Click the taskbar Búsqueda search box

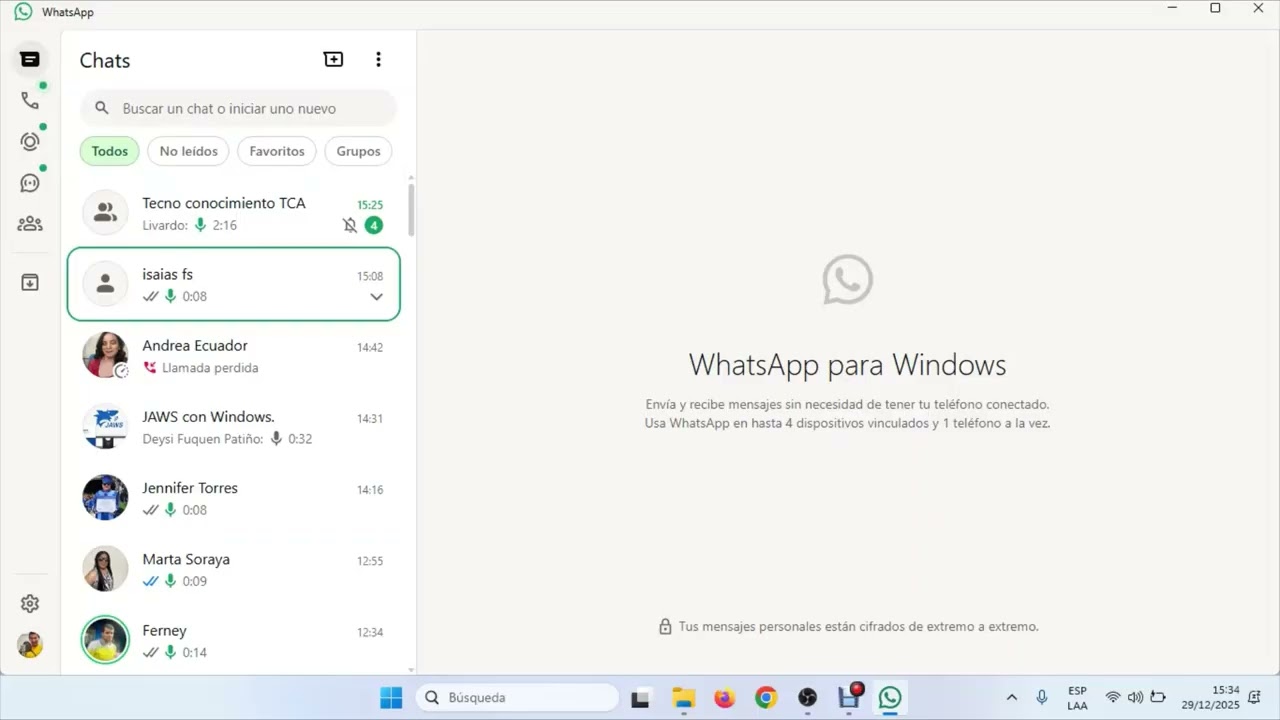(x=517, y=697)
